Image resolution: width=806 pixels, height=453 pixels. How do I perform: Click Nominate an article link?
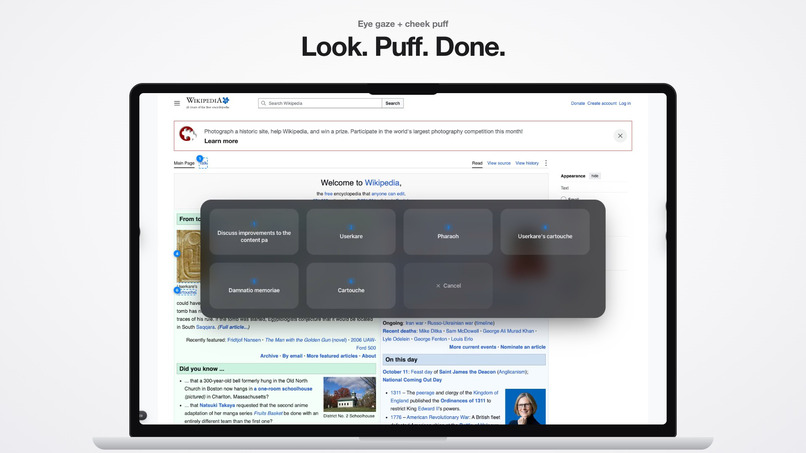point(523,347)
